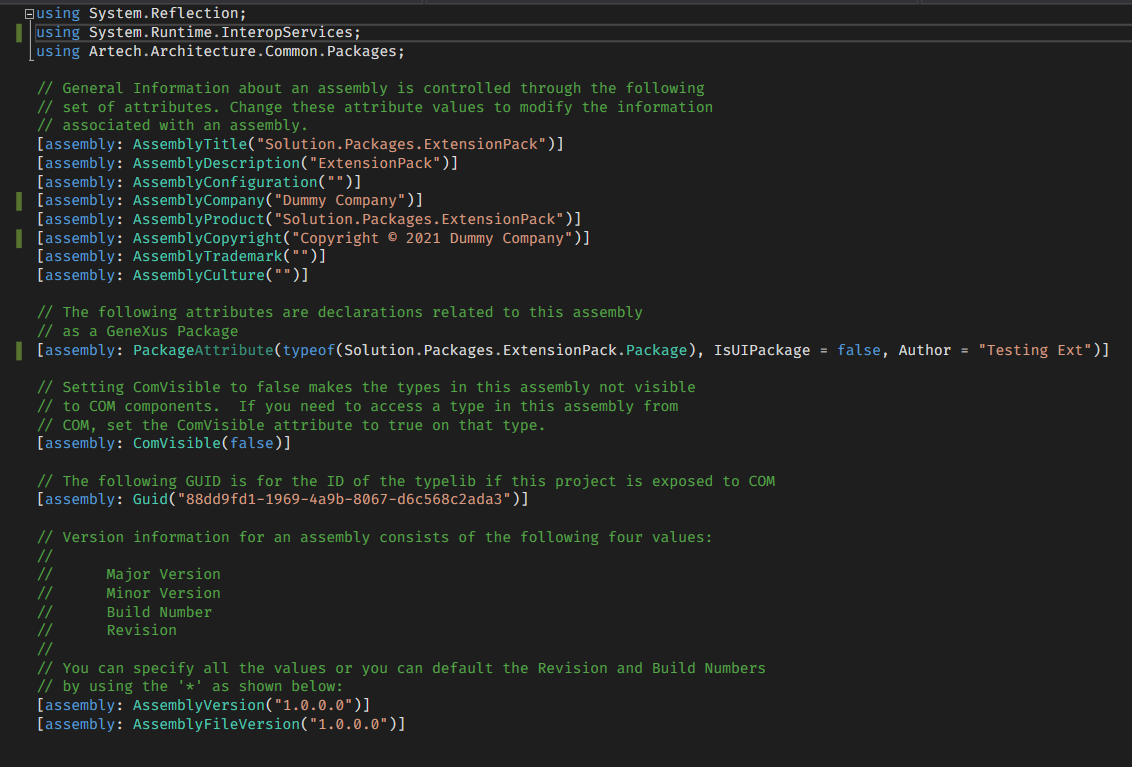
Task: Click the AssemblyTrademark attribute
Action: point(207,256)
